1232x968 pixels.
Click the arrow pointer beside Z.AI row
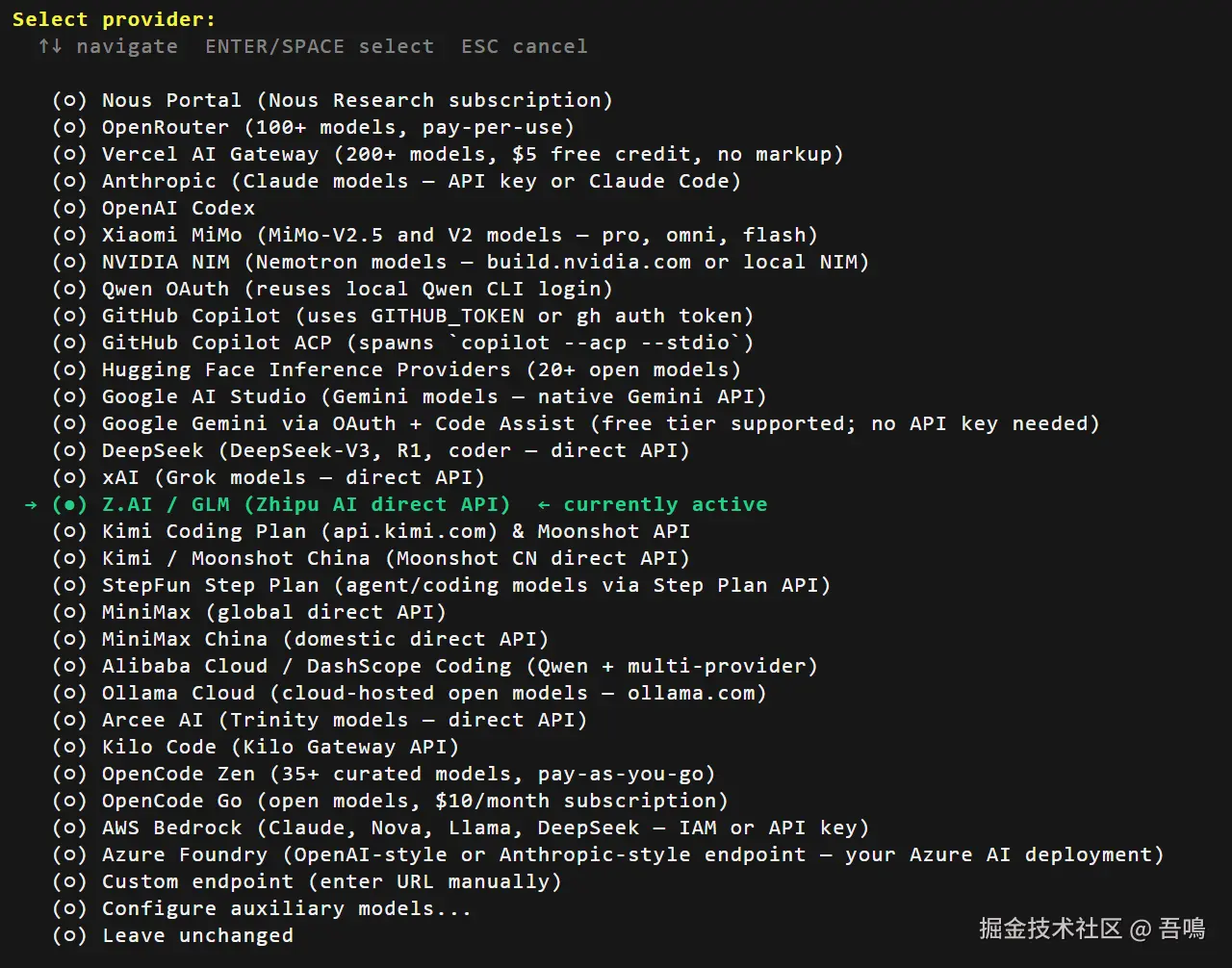[31, 504]
